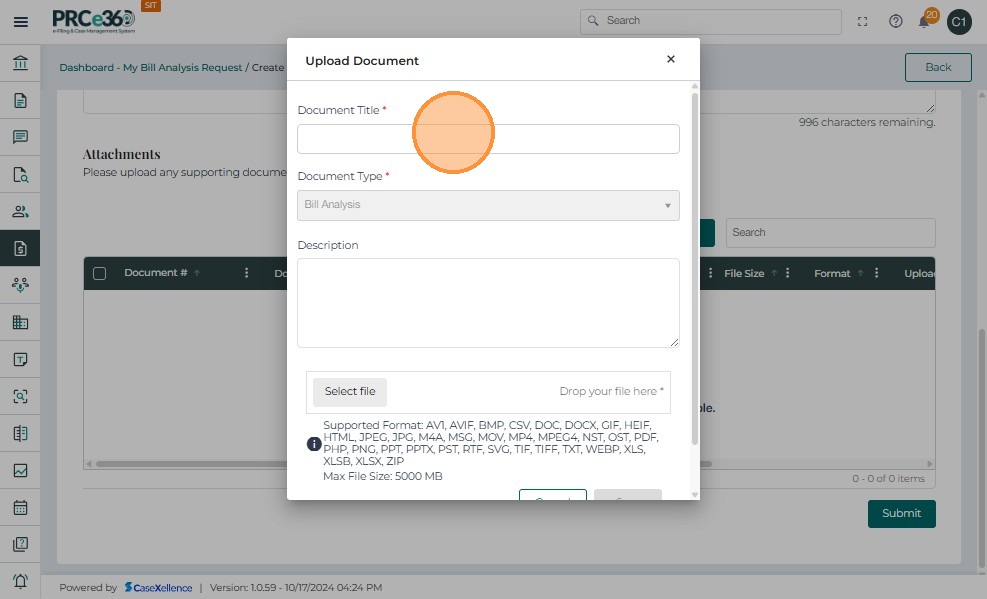Toggle fullscreen mode icon
The width and height of the screenshot is (987, 599).
863,21
